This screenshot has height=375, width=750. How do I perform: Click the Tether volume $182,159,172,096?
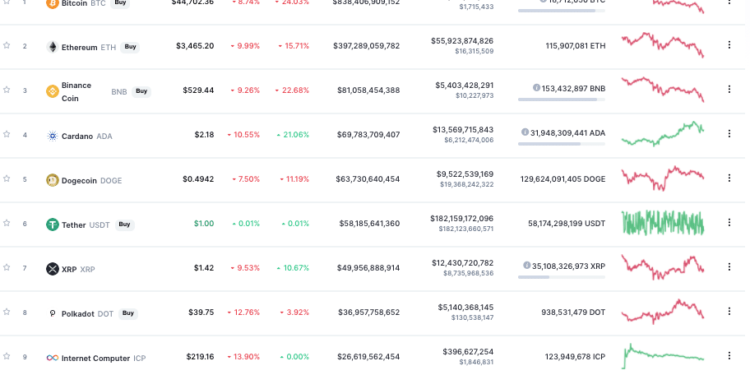(462, 219)
